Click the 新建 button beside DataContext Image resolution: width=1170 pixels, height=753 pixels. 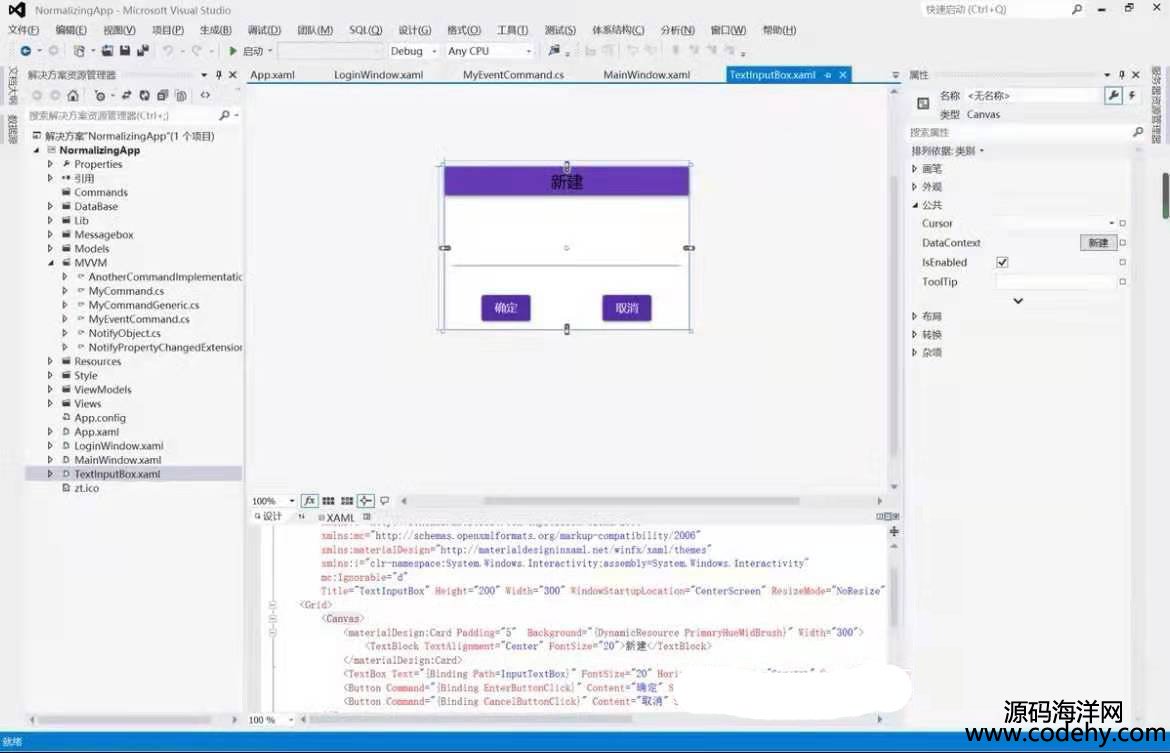click(x=1098, y=243)
